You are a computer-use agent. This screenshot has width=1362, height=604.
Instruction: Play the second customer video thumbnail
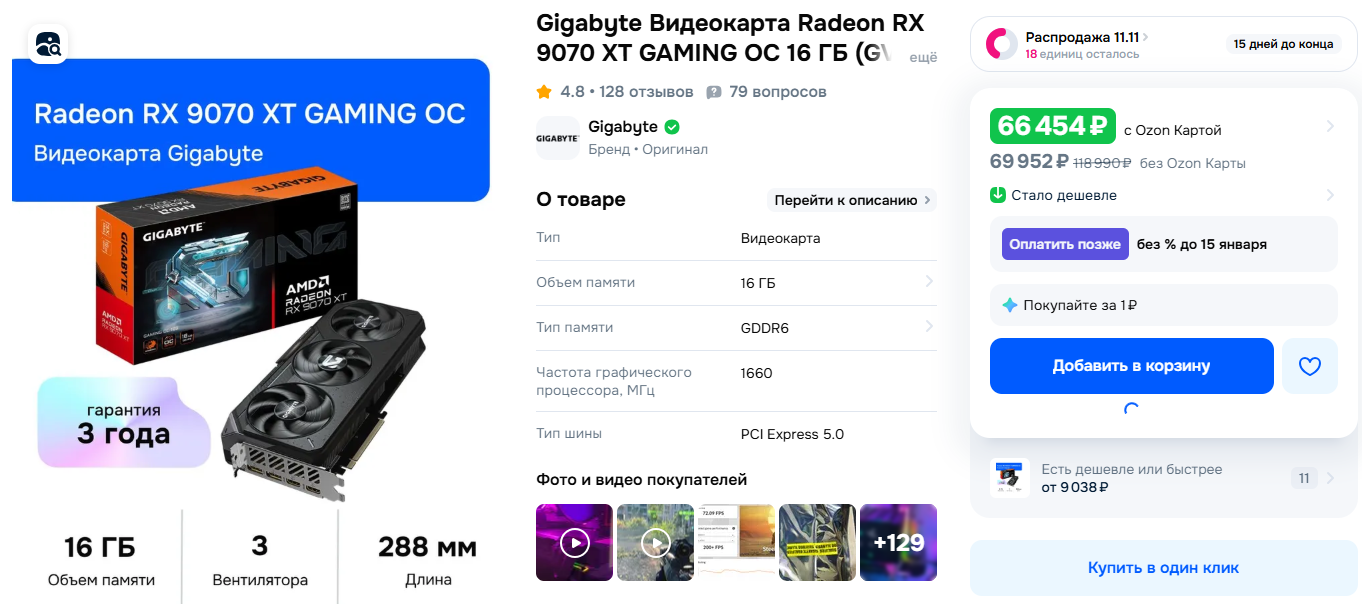point(656,542)
